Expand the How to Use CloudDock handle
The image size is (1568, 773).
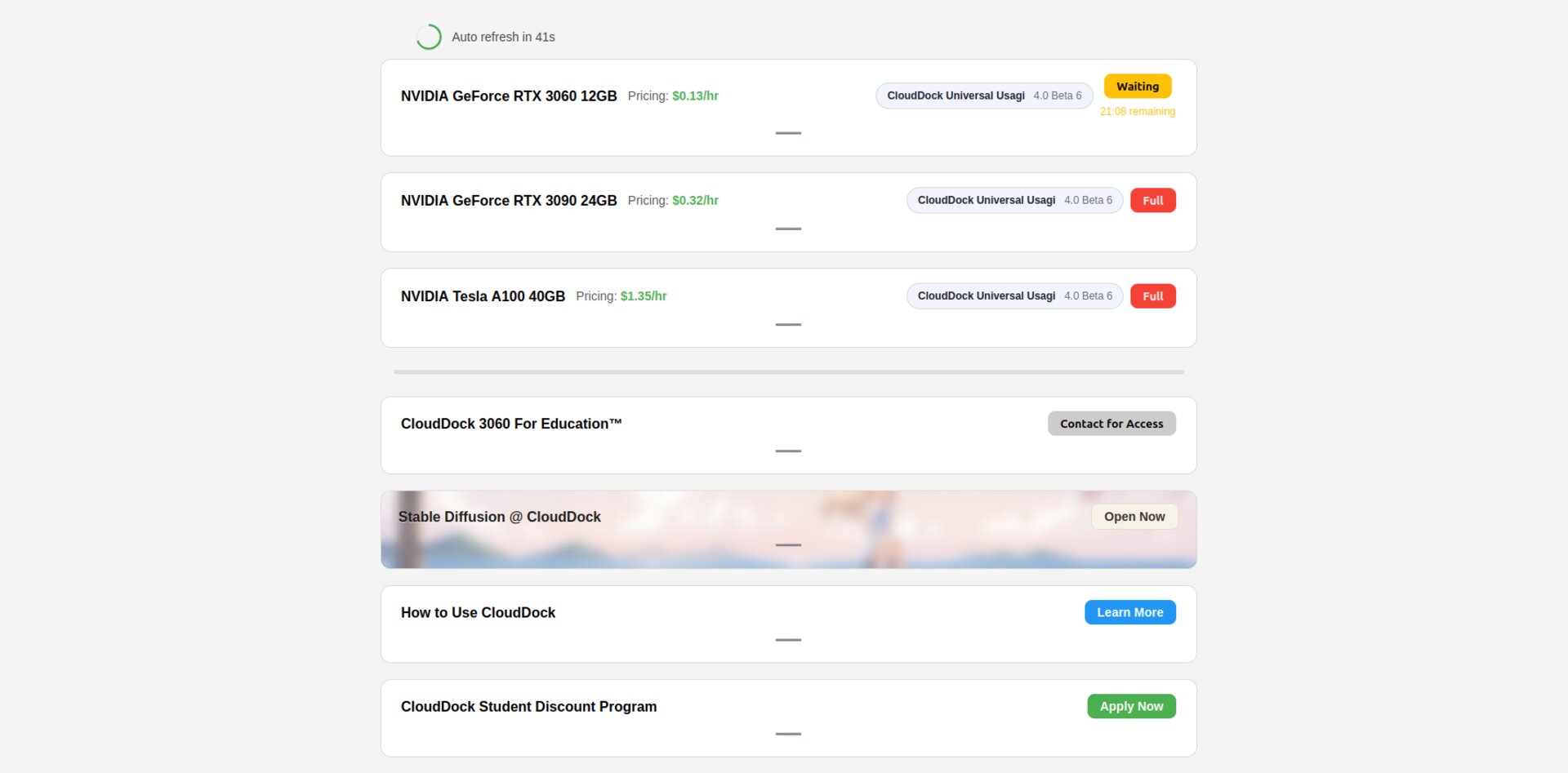788,640
